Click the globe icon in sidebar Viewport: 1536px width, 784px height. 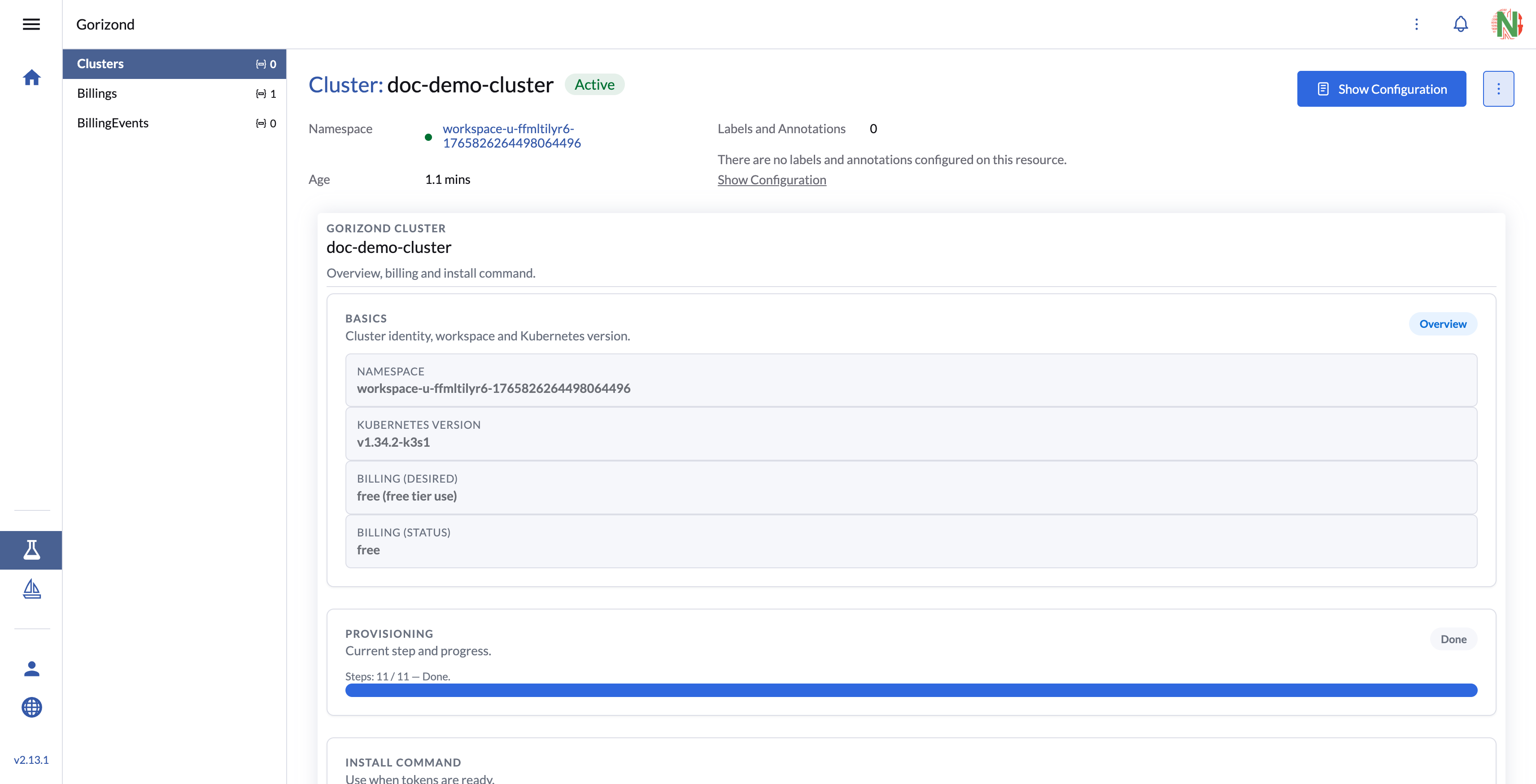(x=31, y=708)
